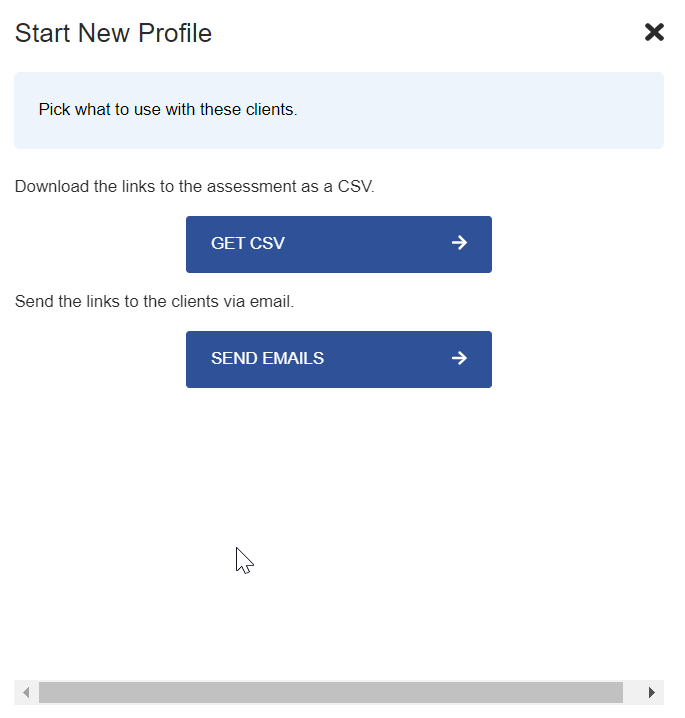Click the 'Download the links' description text
Image resolution: width=685 pixels, height=718 pixels.
[194, 186]
